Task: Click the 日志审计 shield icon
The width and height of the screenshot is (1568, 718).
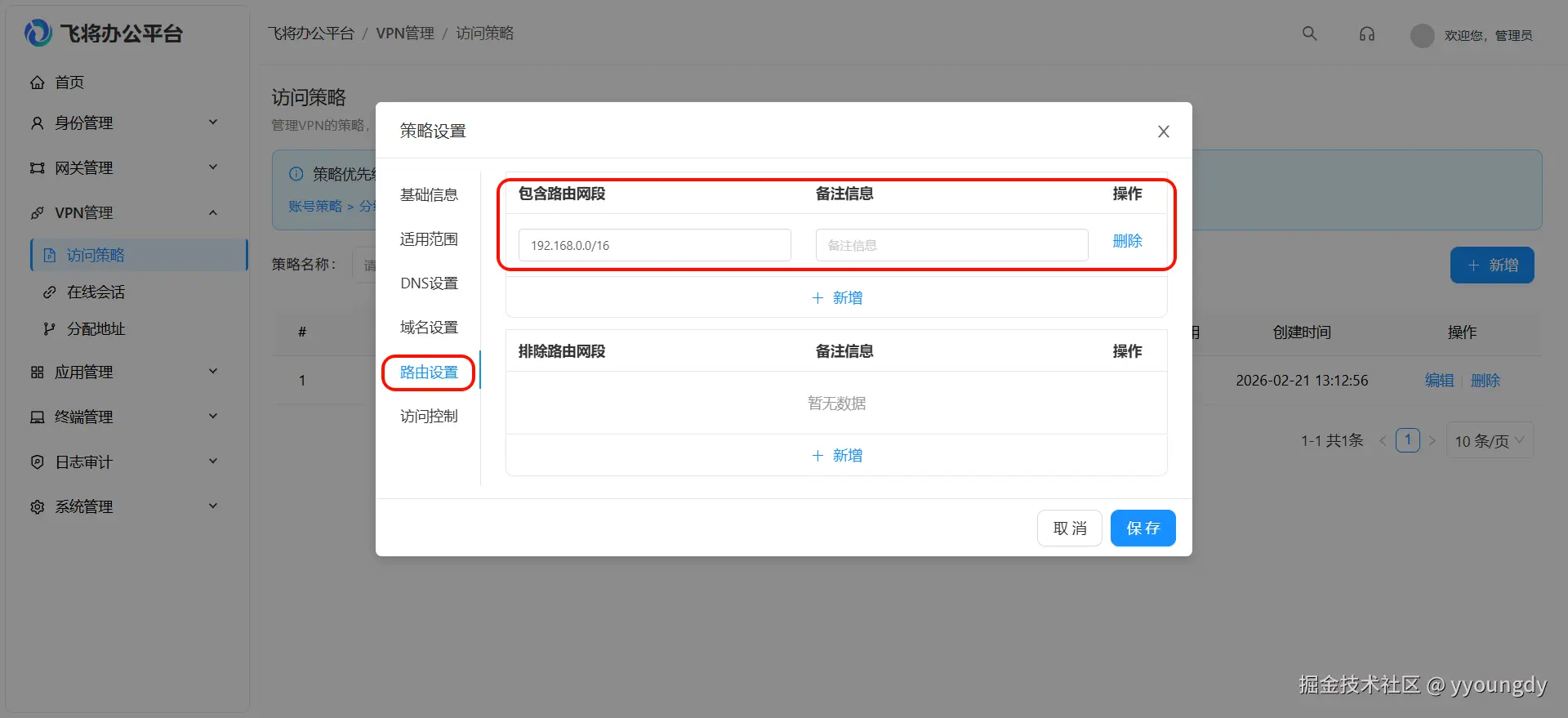Action: (x=37, y=462)
